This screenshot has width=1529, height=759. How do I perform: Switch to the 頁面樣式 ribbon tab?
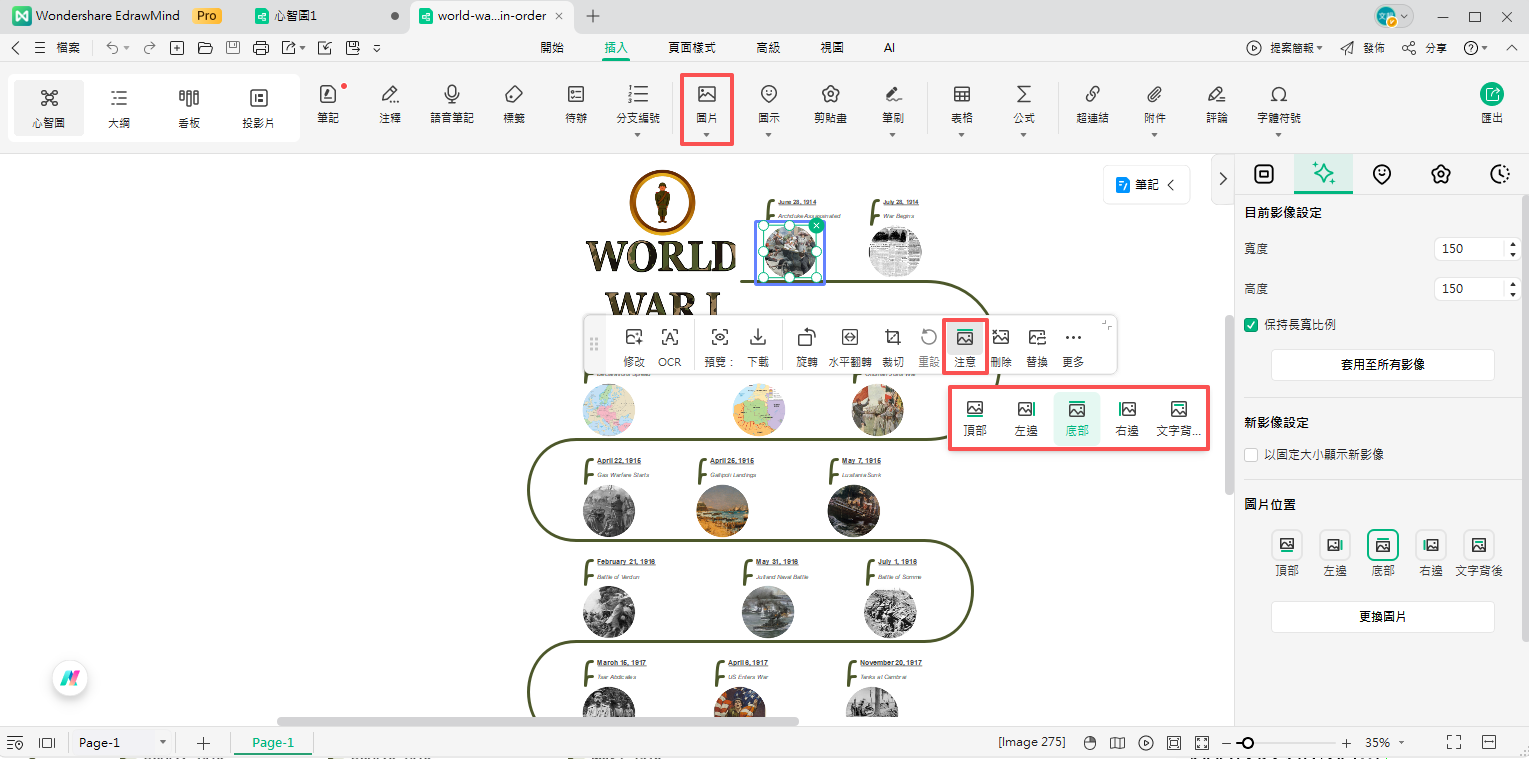692,47
